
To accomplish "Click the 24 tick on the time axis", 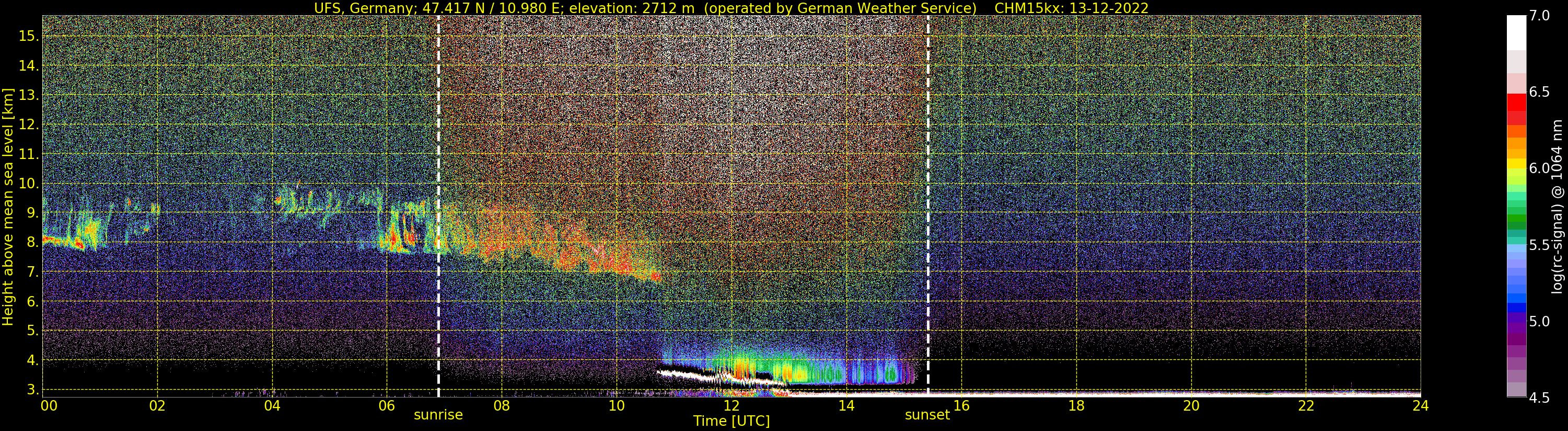I will click(1420, 406).
